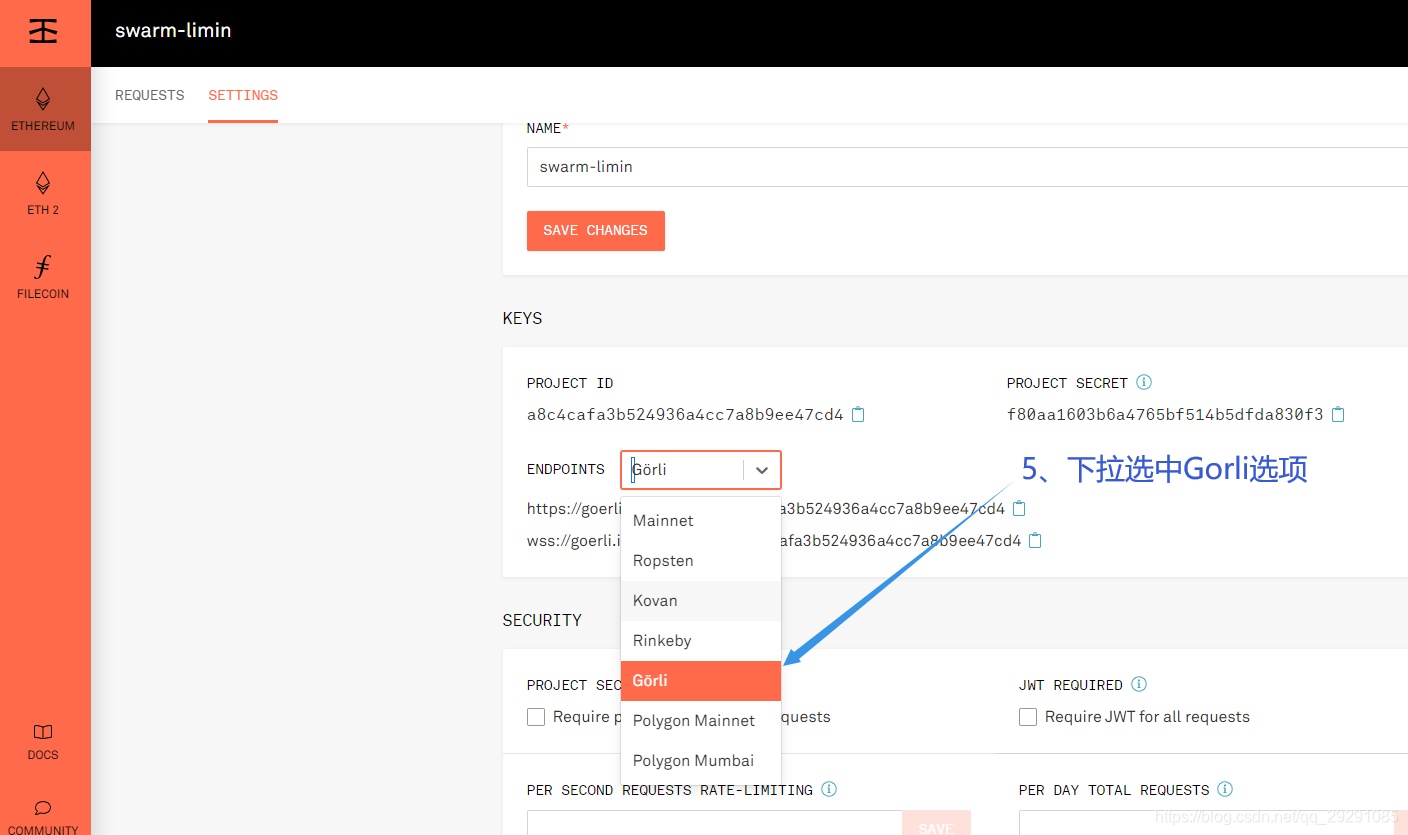Select Mainnet from the endpoints list
1408x835 pixels.
(x=701, y=521)
